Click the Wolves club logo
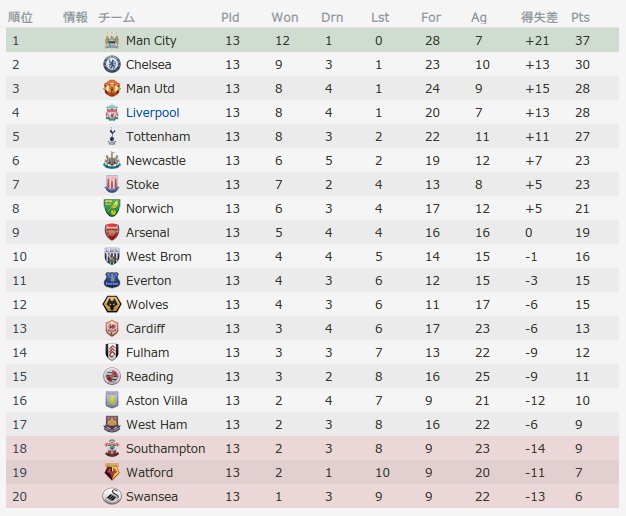Screen dimensions: 626x516 [x=112, y=304]
